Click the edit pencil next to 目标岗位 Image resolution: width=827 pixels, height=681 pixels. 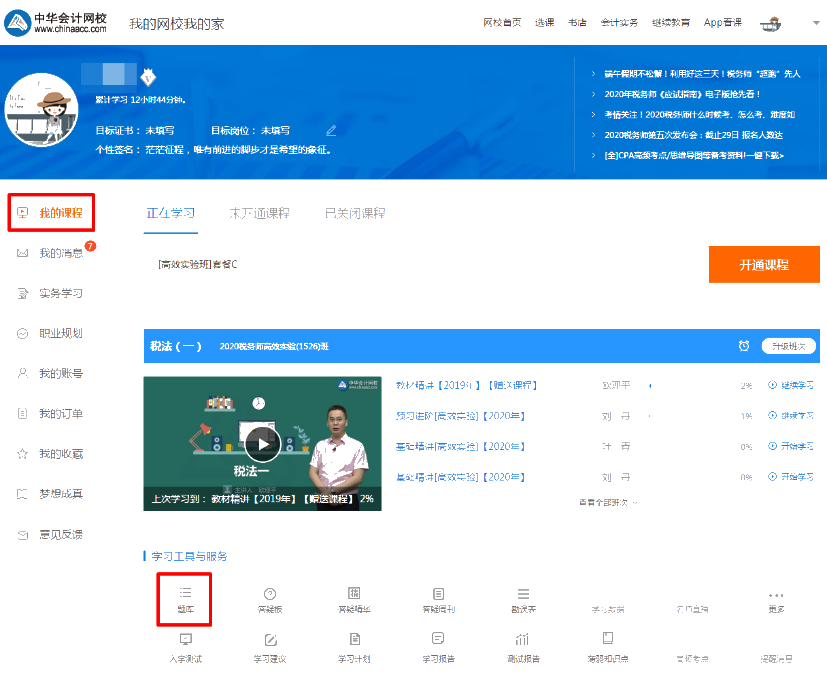[330, 129]
